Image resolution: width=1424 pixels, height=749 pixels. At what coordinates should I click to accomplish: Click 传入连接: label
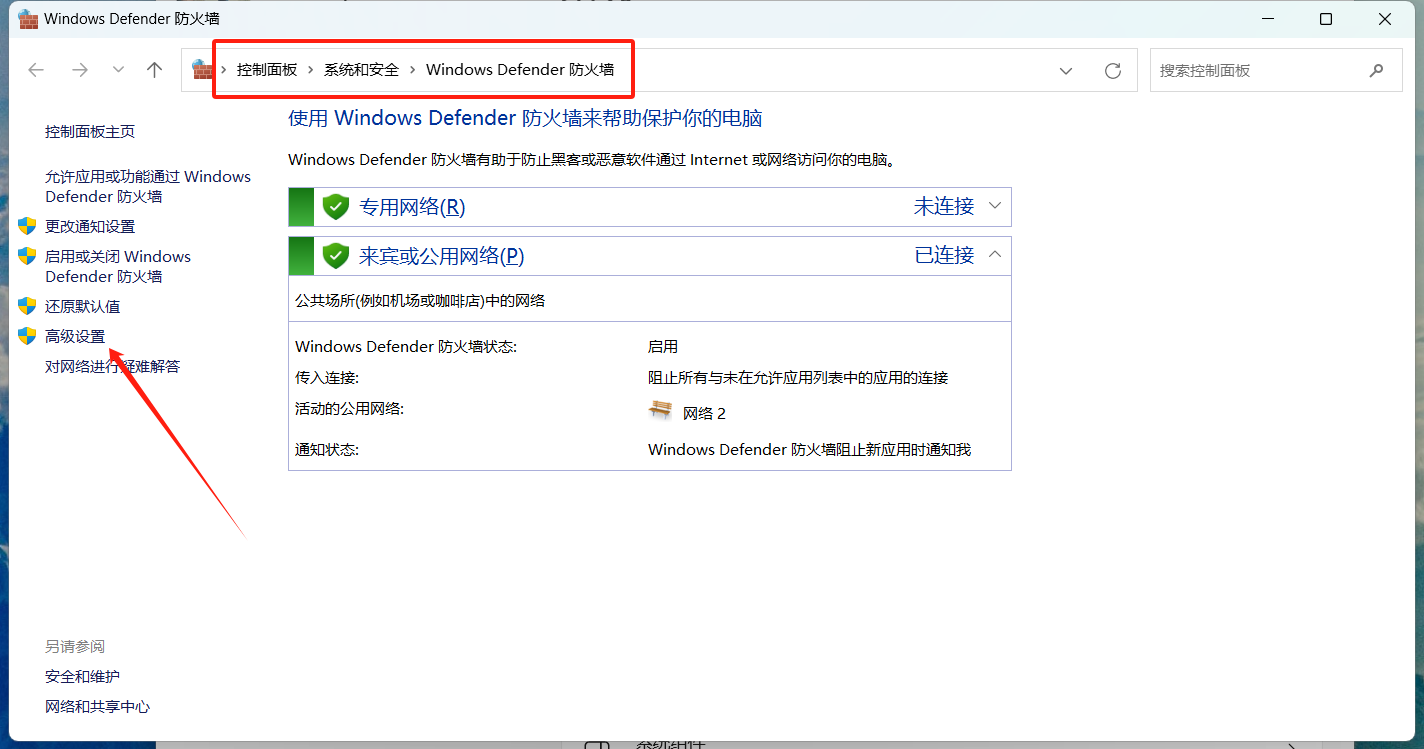[327, 377]
